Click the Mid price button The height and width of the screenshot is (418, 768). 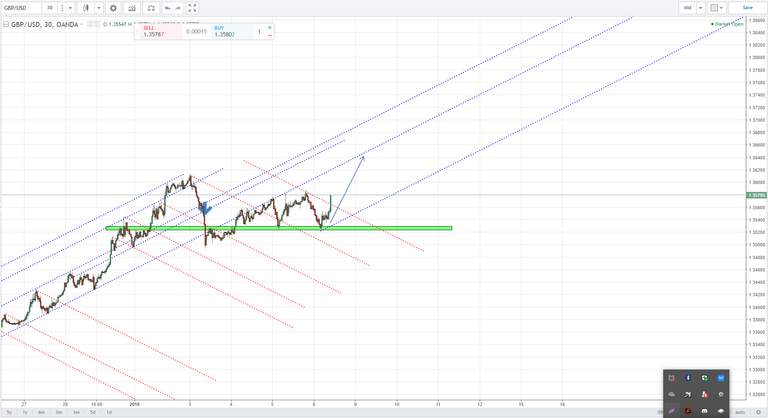(688, 8)
